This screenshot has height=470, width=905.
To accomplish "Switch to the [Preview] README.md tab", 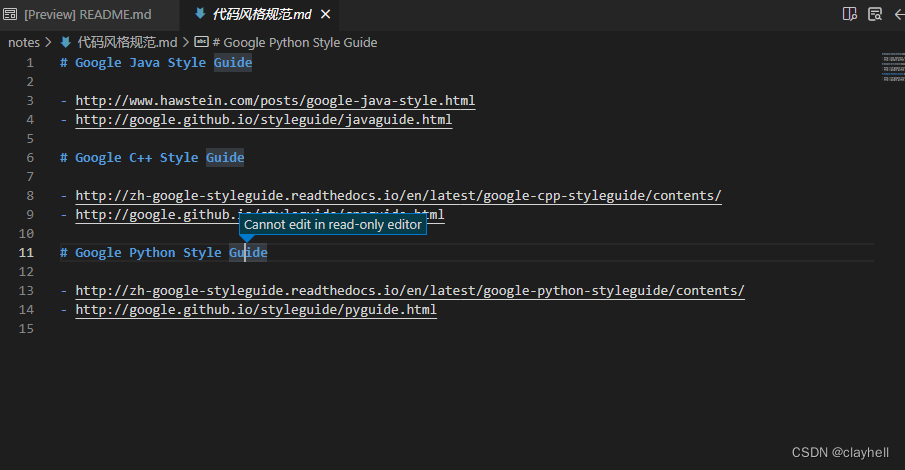I will point(89,14).
